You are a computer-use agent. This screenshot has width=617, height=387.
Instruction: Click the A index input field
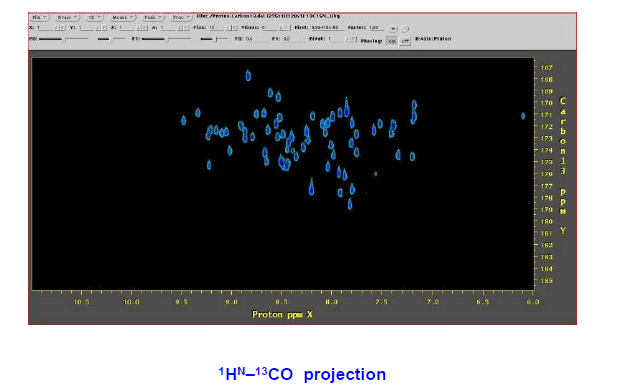click(168, 28)
